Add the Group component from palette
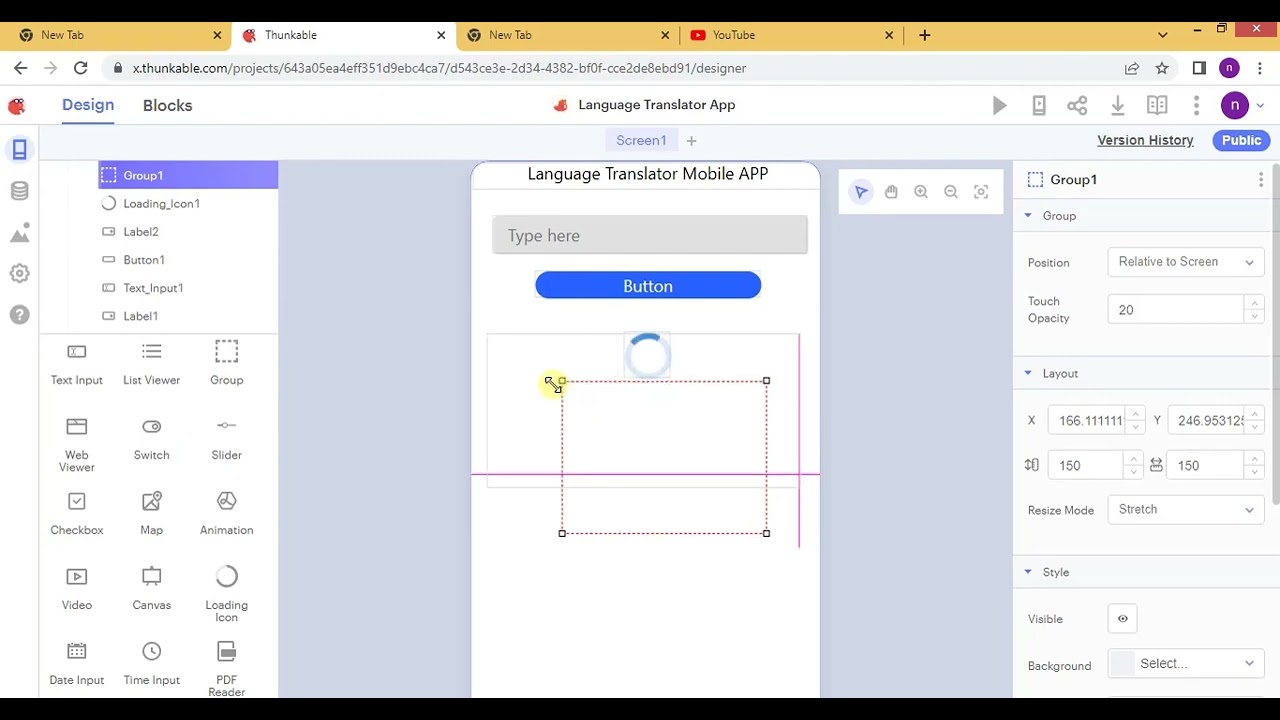Image resolution: width=1280 pixels, height=720 pixels. pyautogui.click(x=227, y=364)
